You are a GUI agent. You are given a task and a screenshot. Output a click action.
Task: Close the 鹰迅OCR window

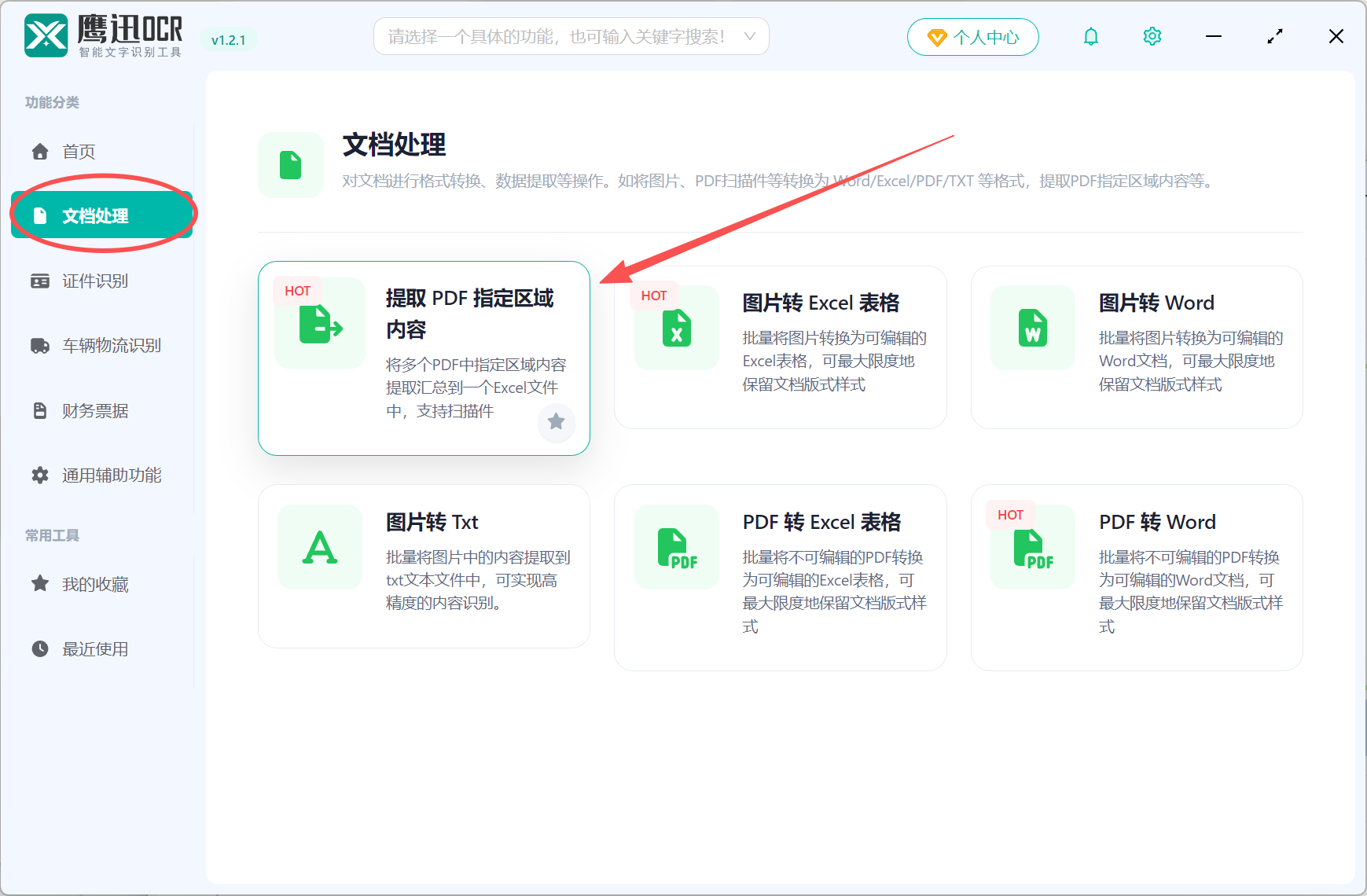(1336, 36)
